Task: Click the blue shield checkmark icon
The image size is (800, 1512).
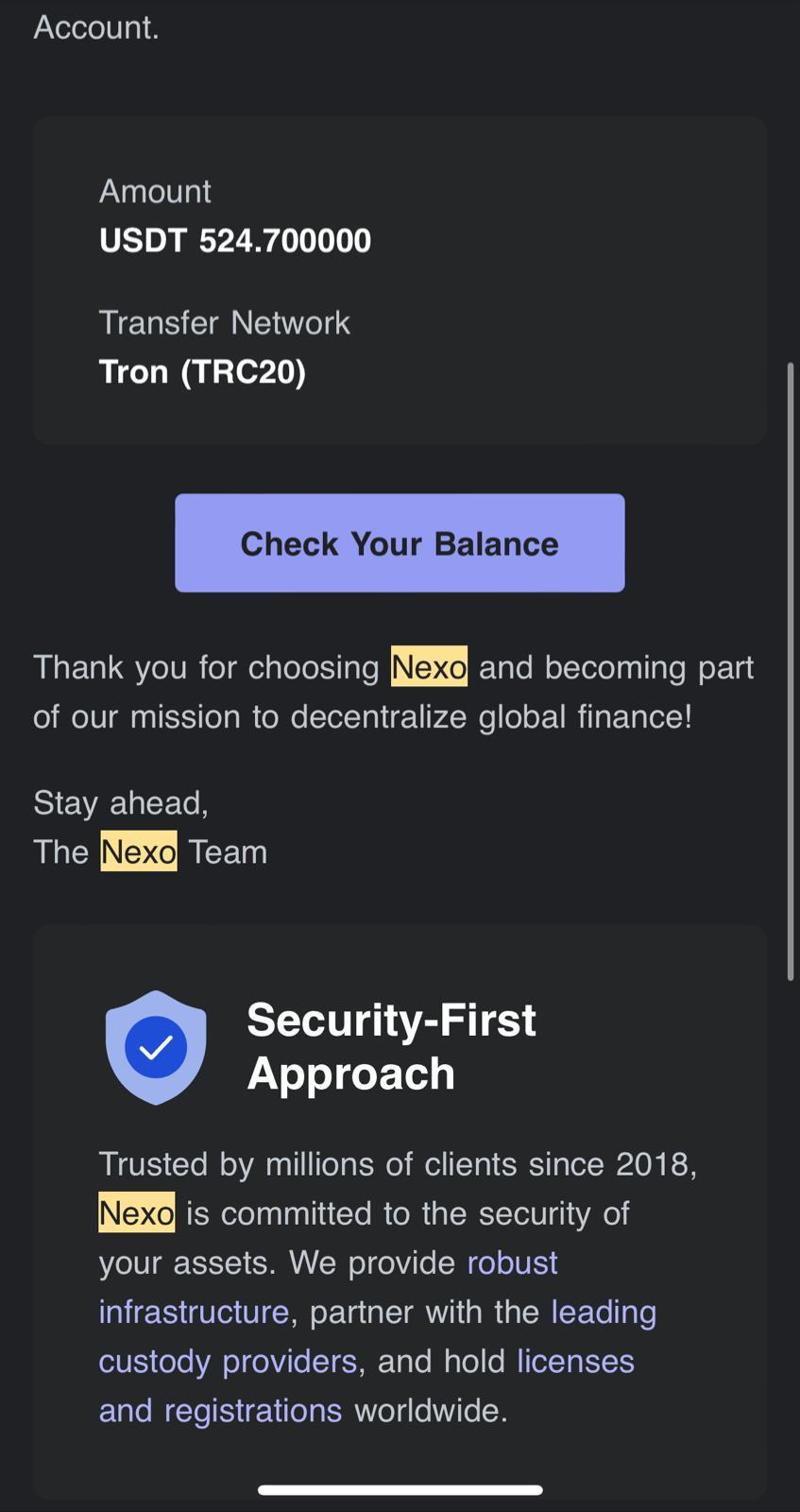Action: (x=156, y=1047)
